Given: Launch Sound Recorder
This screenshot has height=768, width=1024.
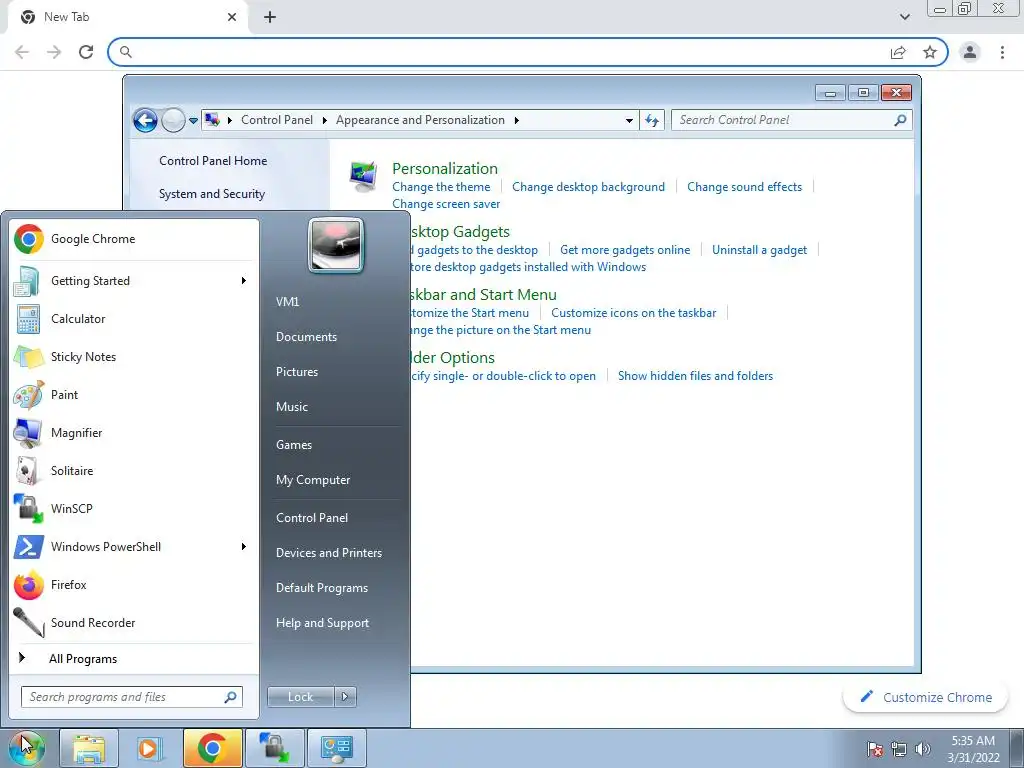Looking at the screenshot, I should 135,622.
